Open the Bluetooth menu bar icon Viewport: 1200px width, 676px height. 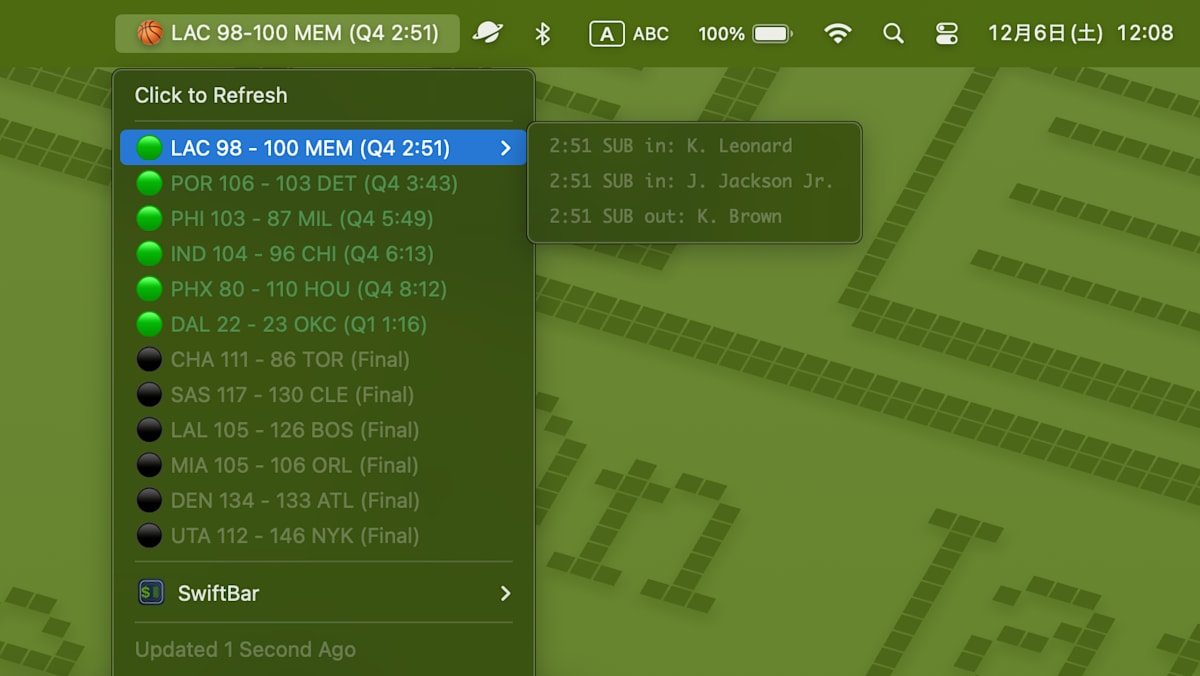click(543, 33)
